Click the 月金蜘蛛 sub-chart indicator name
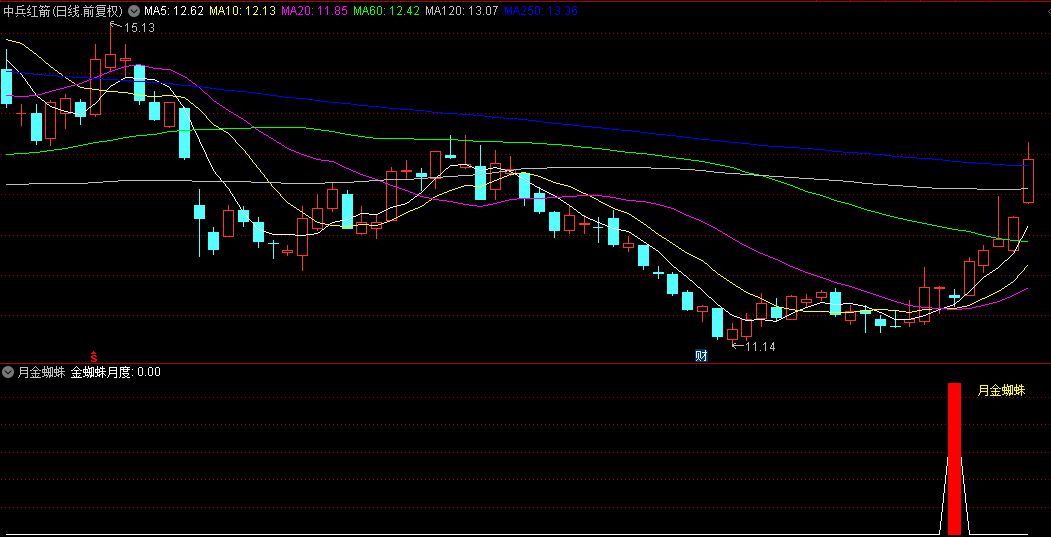The image size is (1051, 537). pos(42,372)
